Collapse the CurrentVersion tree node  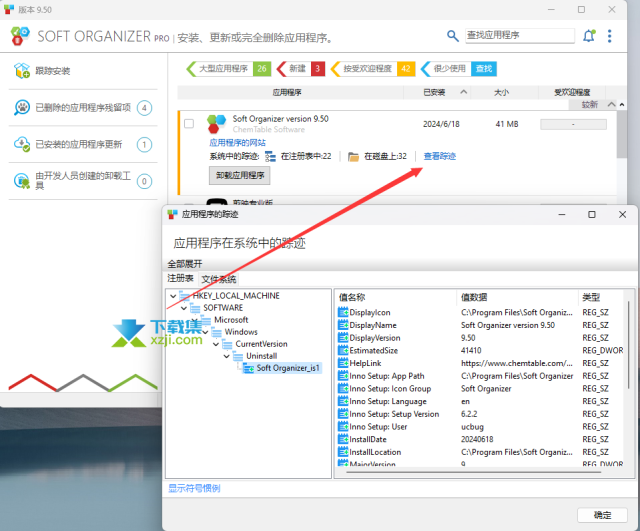pyautogui.click(x=216, y=344)
